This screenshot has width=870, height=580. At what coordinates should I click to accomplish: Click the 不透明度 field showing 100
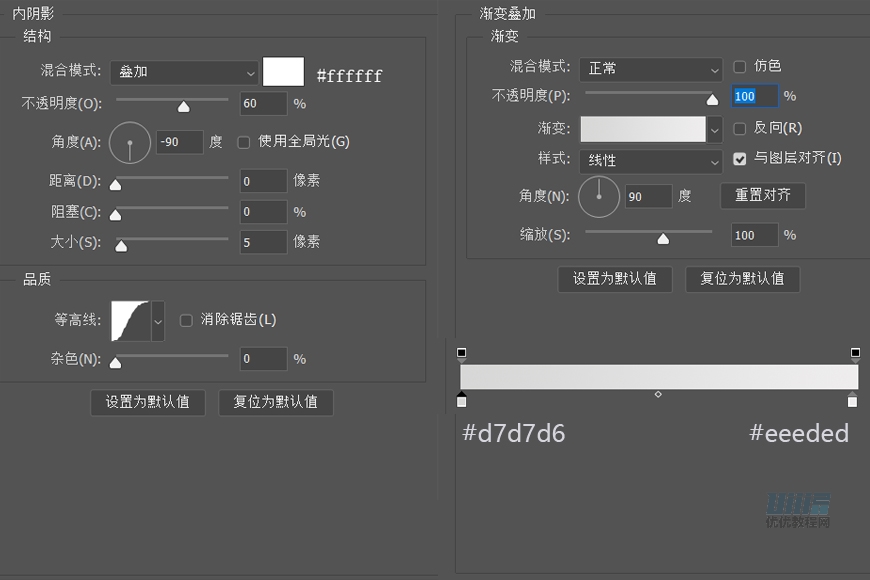[x=755, y=96]
